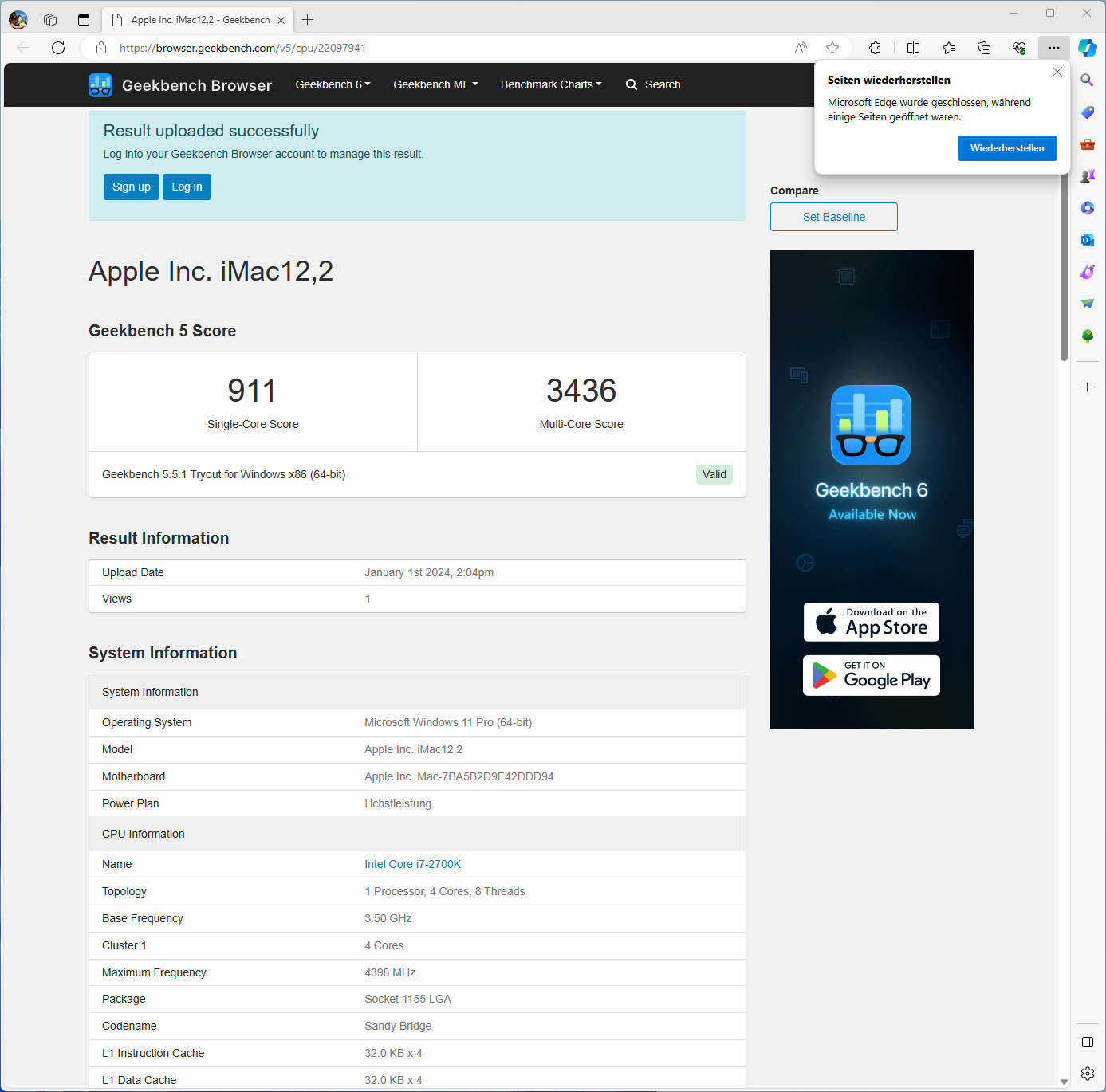Select the 3436 multi-core score
The image size is (1106, 1092).
coord(581,391)
